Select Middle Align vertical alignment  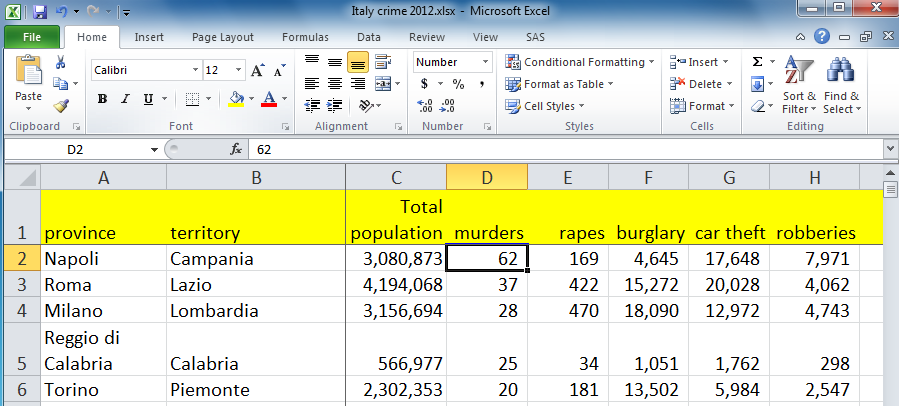click(x=335, y=62)
